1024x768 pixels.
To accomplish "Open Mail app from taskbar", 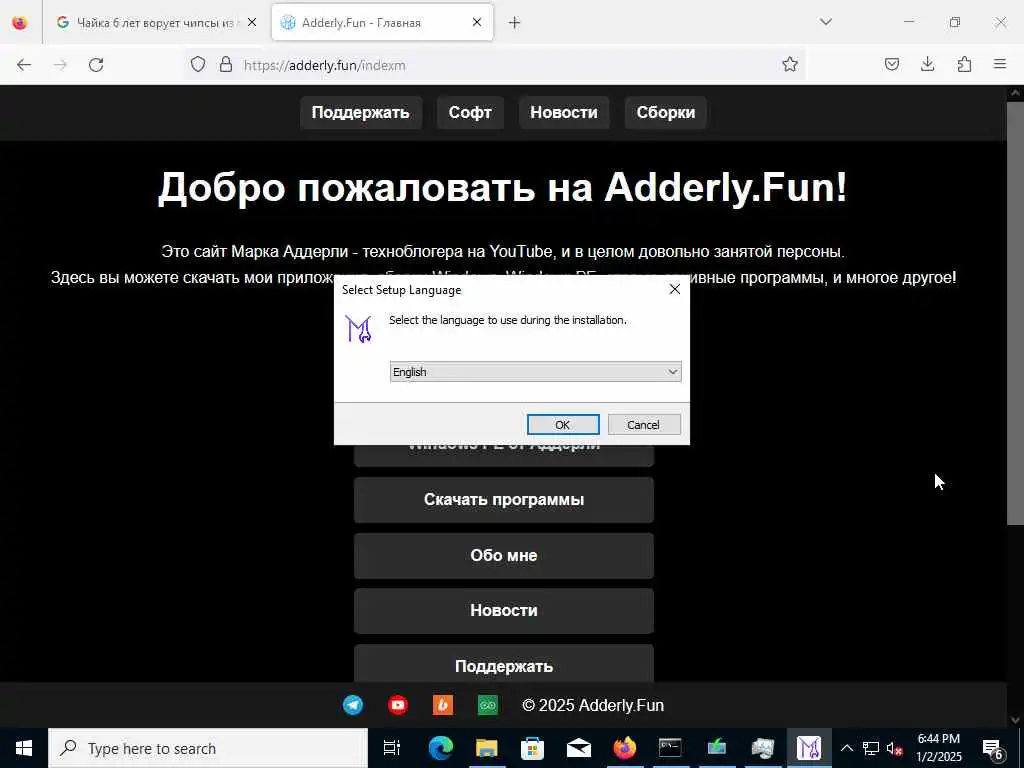I will click(x=579, y=748).
